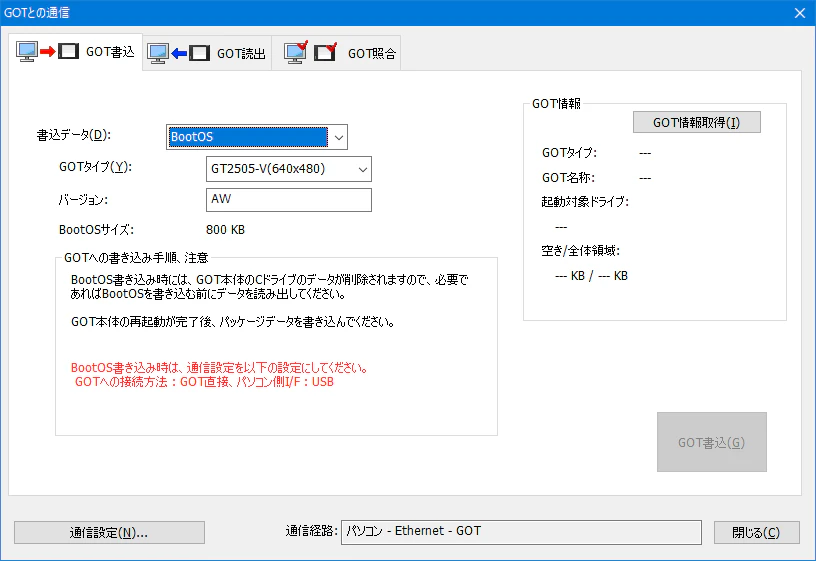Viewport: 816px width, 561px height.
Task: Switch to the GOT読出 tab
Action: click(x=207, y=53)
